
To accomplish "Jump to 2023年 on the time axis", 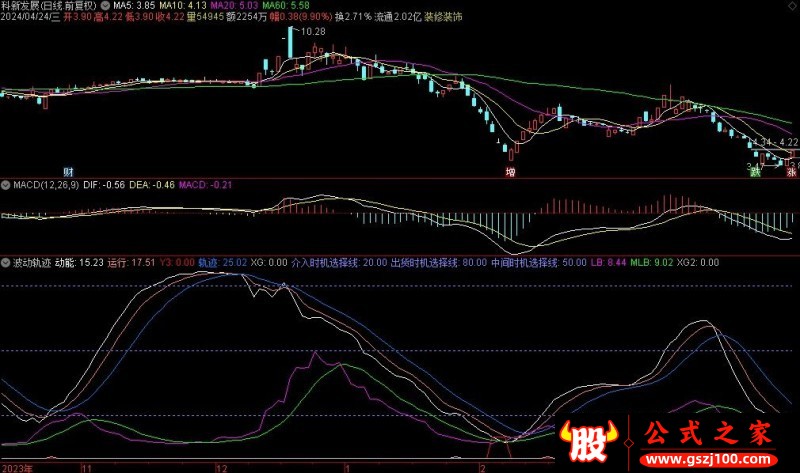I will click(17, 468).
